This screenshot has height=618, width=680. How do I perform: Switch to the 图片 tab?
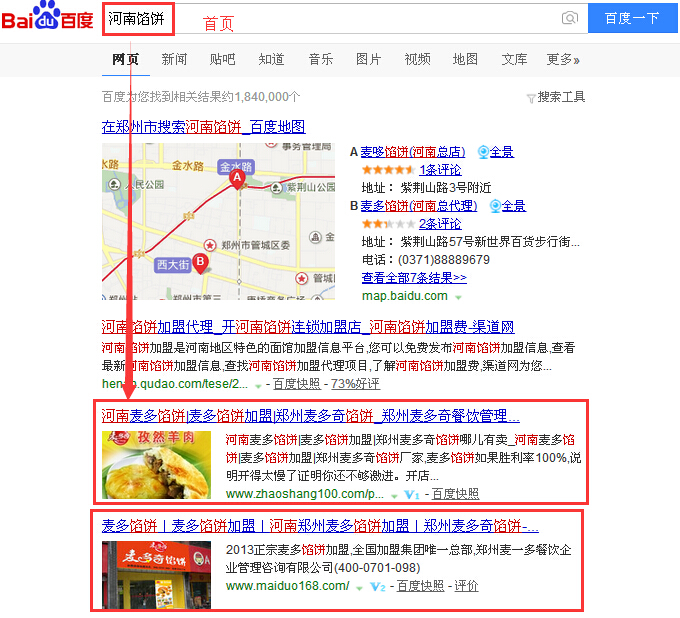pos(369,59)
